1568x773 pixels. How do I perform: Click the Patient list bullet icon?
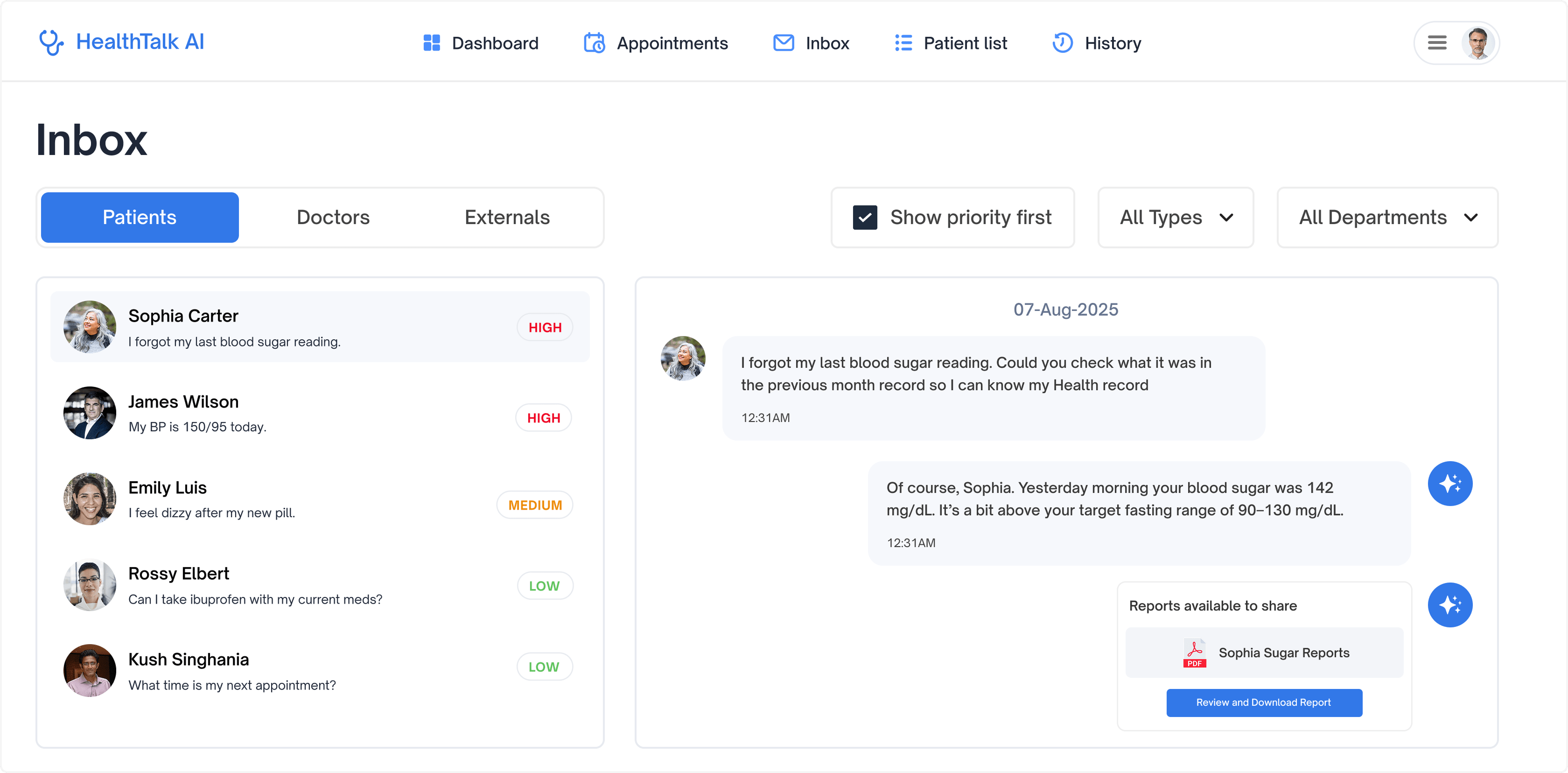(x=903, y=43)
